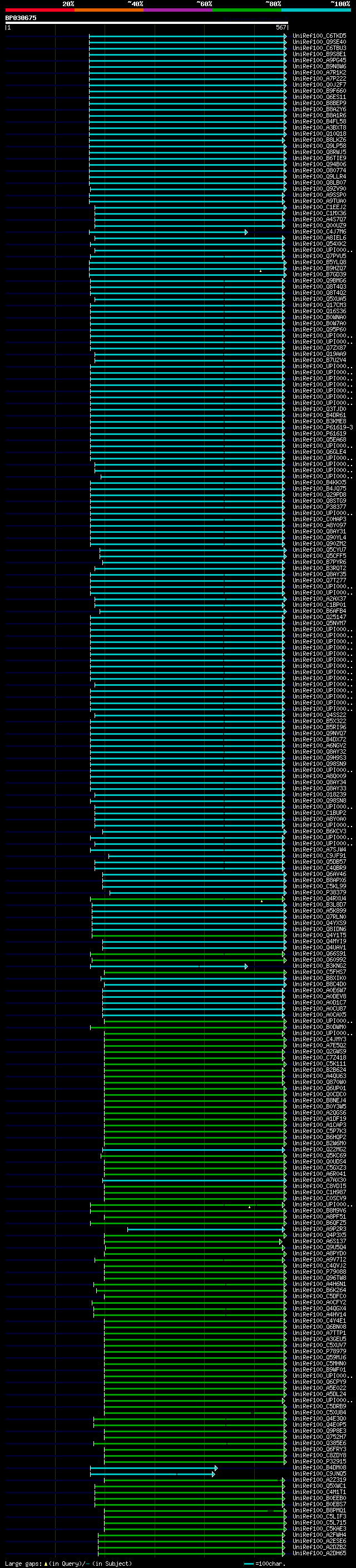Screen dimensions: 356x1568
Task: Click the cyan ~100% identity legend segment
Action: (x=316, y=10)
